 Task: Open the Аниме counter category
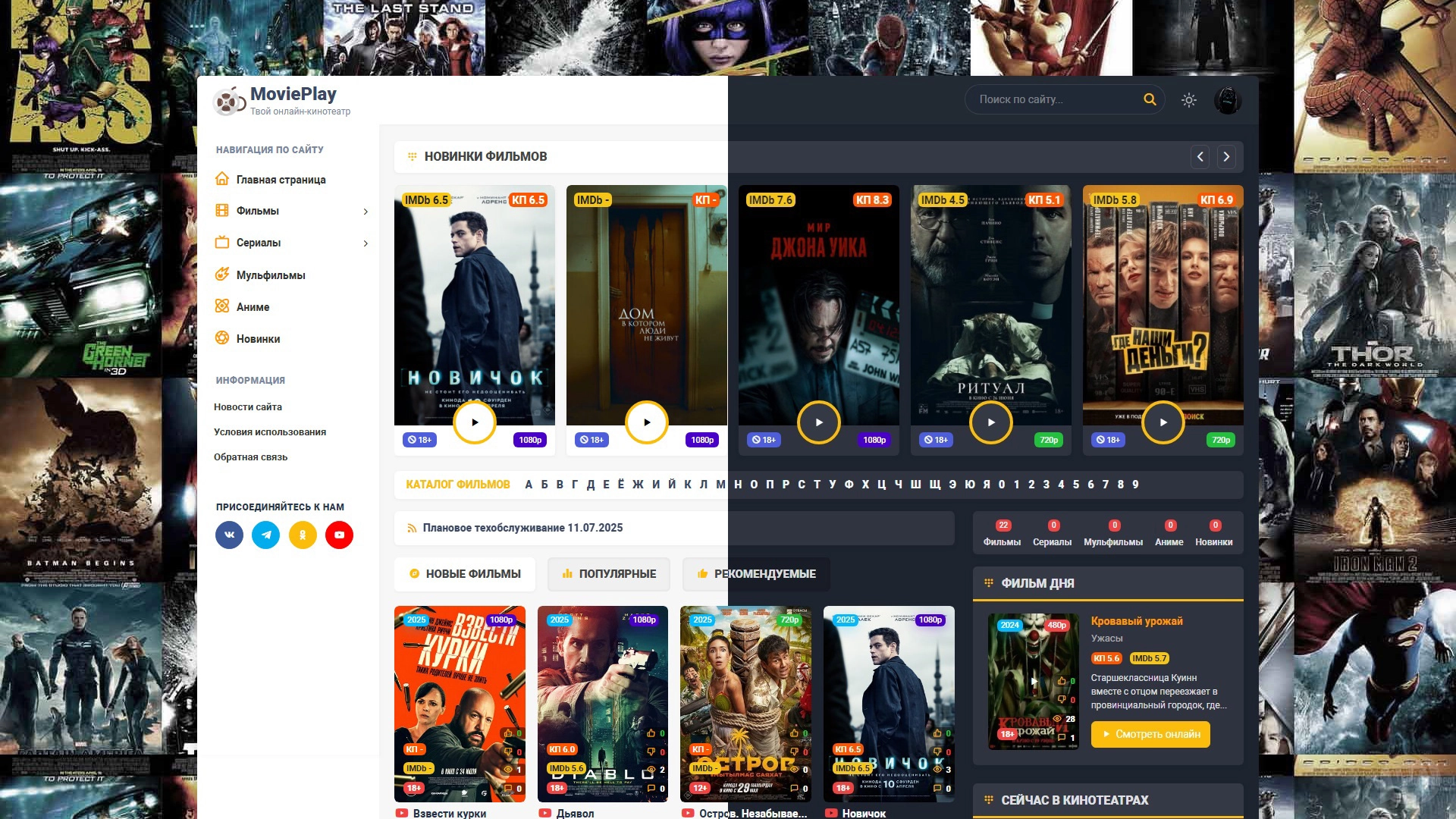[1169, 534]
